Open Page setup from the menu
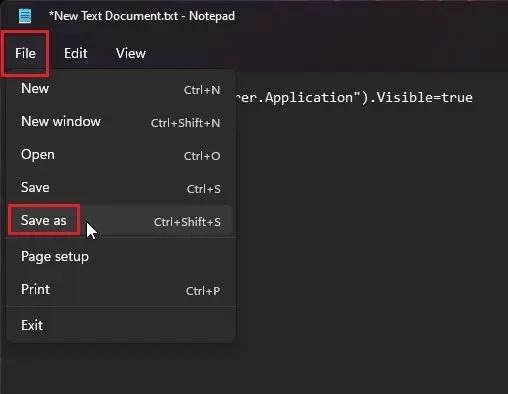 click(x=121, y=257)
